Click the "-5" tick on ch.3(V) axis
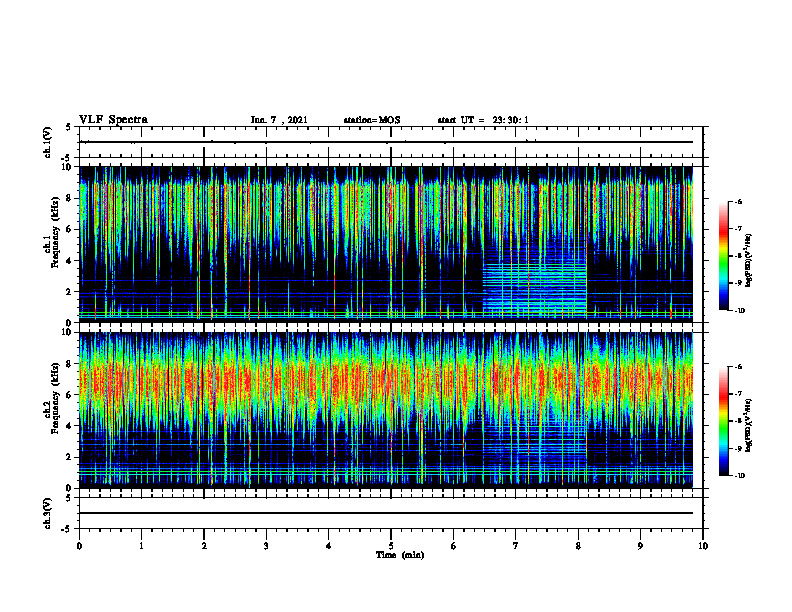 (67, 529)
